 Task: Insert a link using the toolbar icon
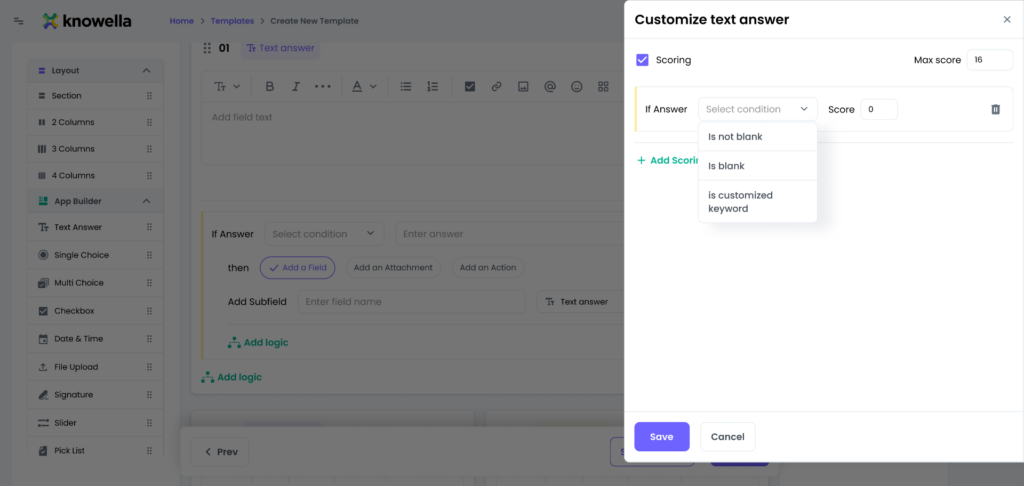[496, 87]
